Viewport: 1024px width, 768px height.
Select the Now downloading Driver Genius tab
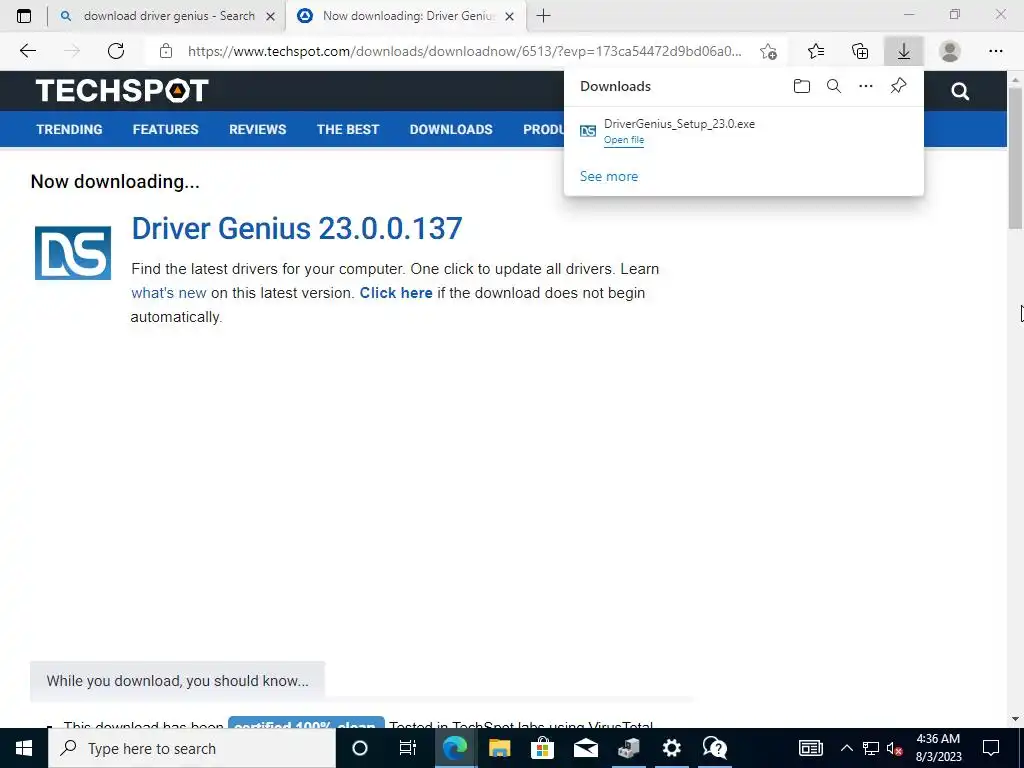pos(405,16)
